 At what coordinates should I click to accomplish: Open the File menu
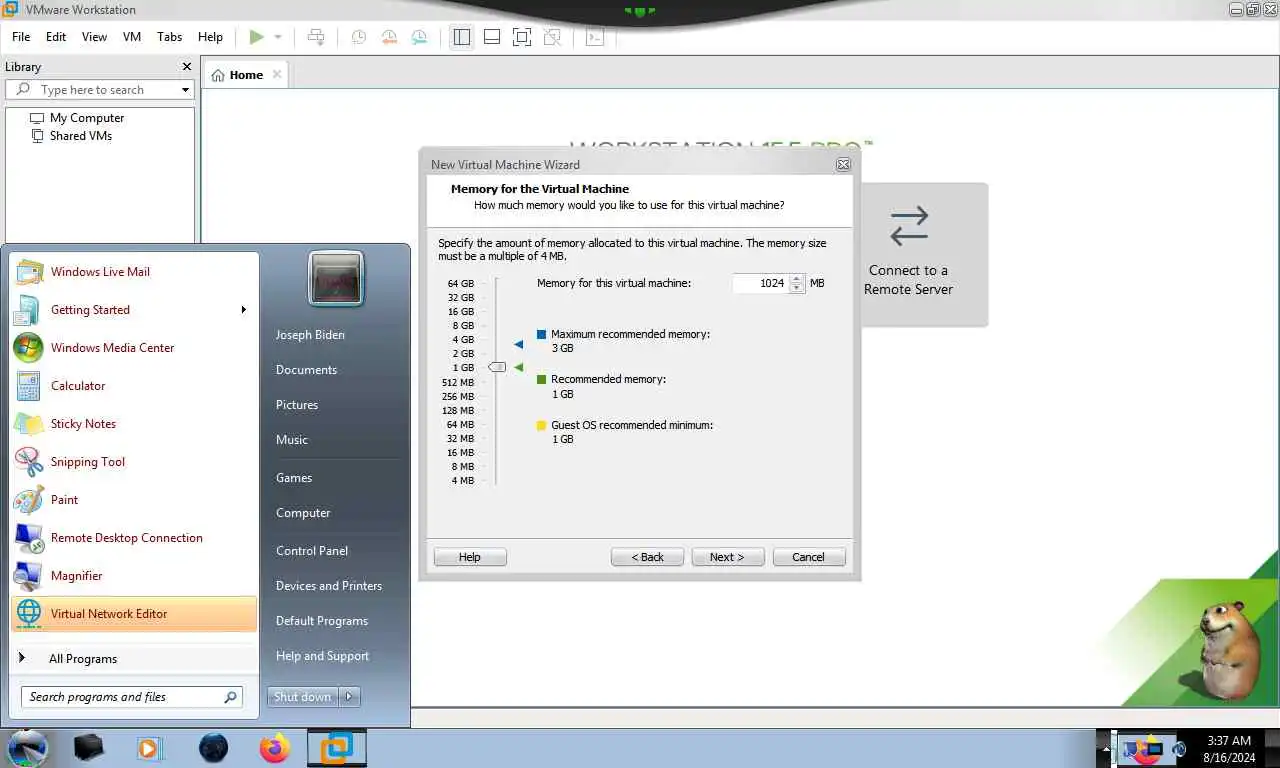(x=21, y=36)
